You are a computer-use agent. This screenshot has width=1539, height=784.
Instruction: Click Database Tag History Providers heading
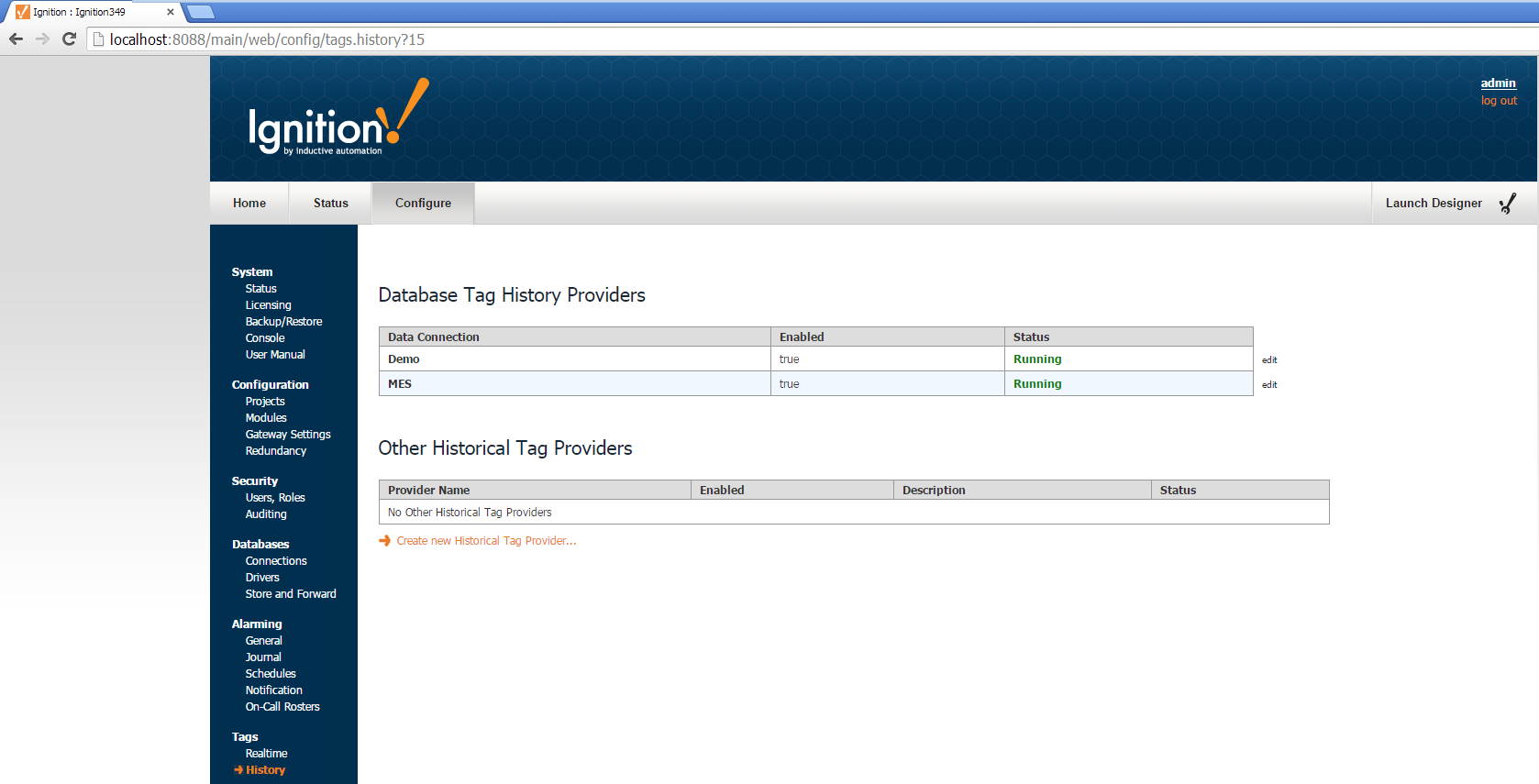click(x=512, y=295)
